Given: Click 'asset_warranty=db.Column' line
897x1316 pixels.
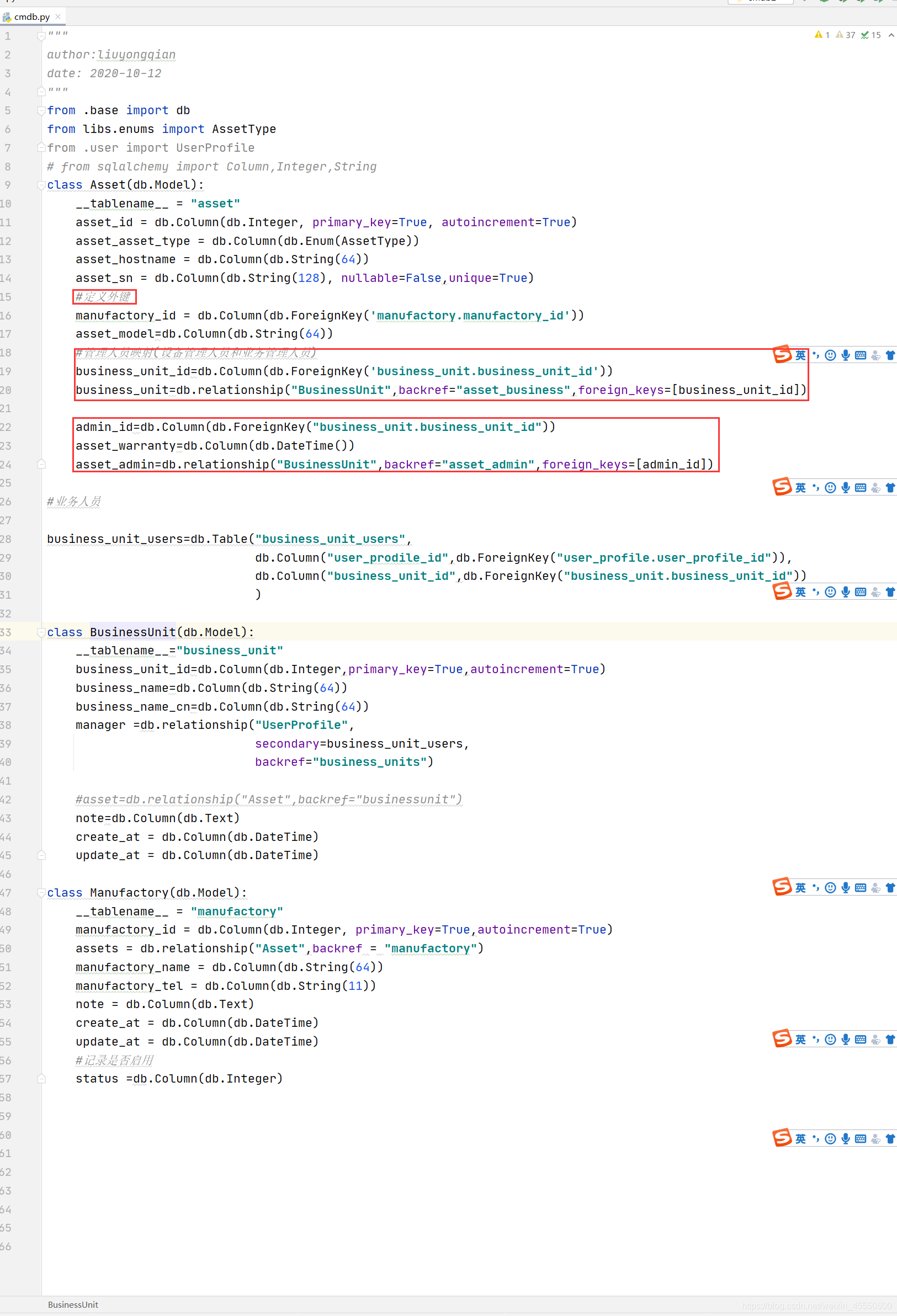Looking at the screenshot, I should click(x=215, y=446).
